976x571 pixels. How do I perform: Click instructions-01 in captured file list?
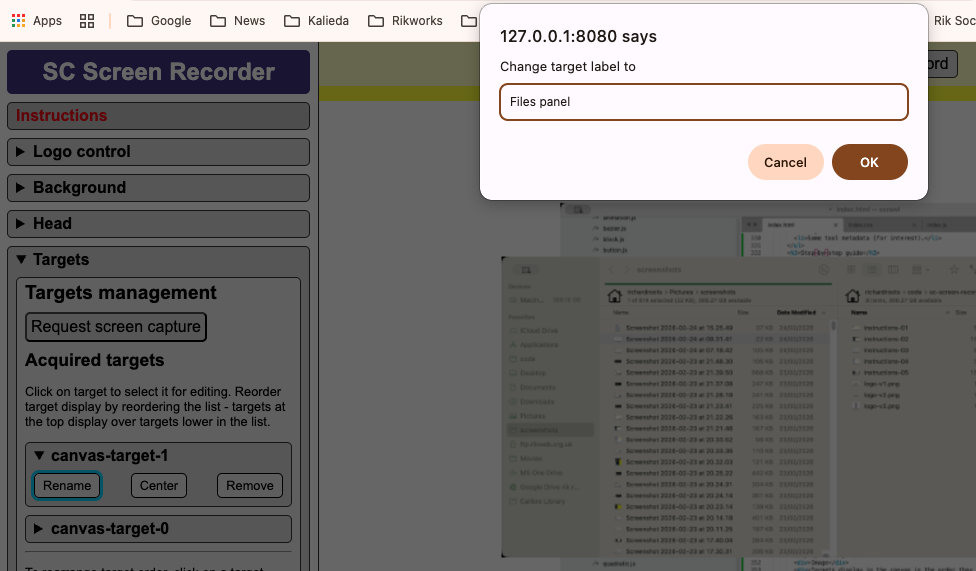886,328
